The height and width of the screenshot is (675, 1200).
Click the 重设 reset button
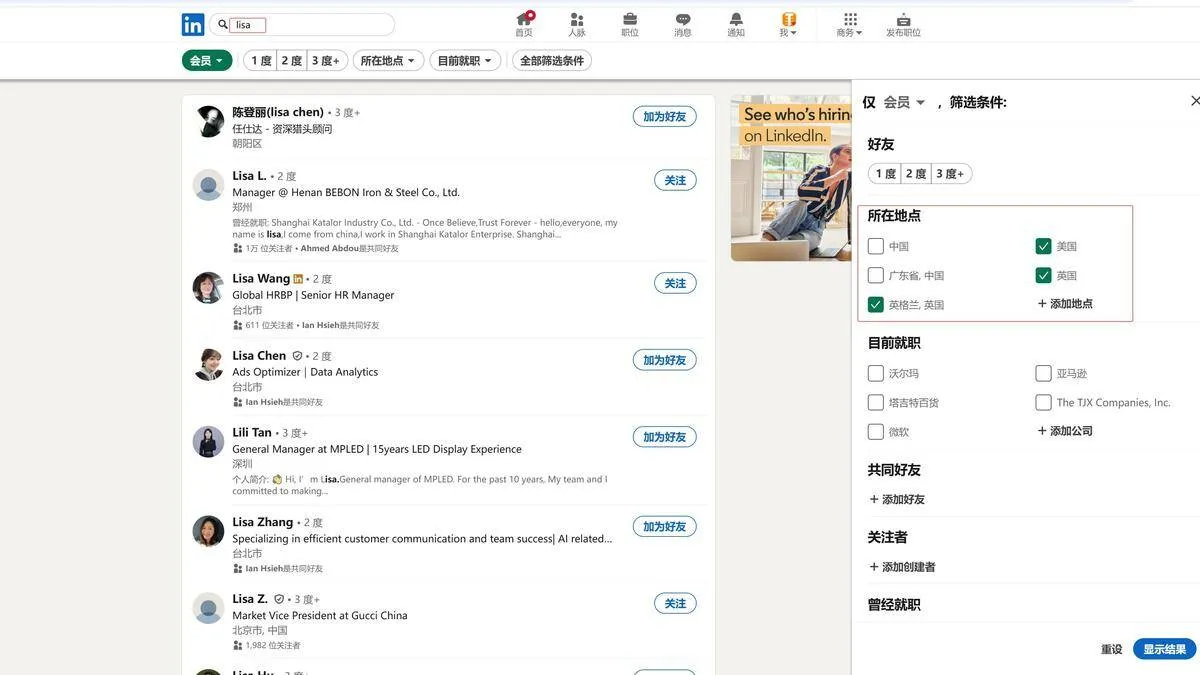tap(1112, 650)
